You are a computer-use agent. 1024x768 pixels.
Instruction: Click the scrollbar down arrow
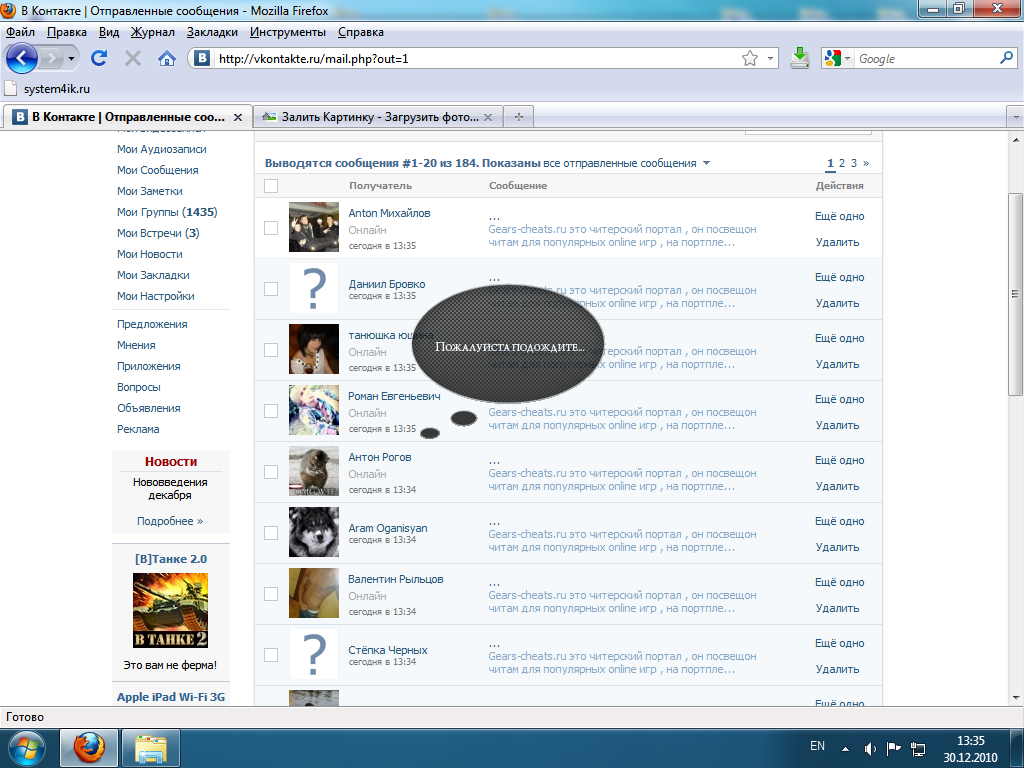click(x=1015, y=697)
